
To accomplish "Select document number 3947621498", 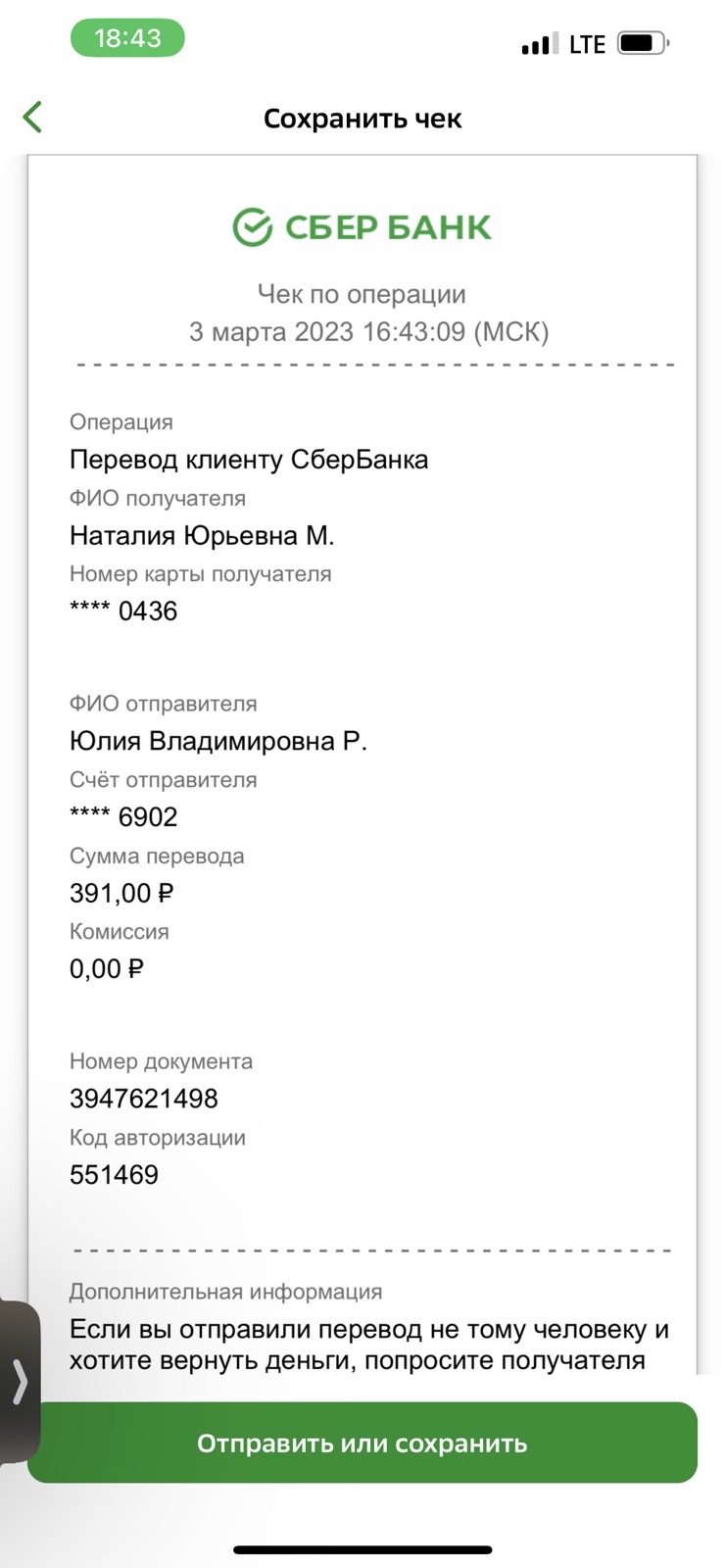I will [x=144, y=1099].
